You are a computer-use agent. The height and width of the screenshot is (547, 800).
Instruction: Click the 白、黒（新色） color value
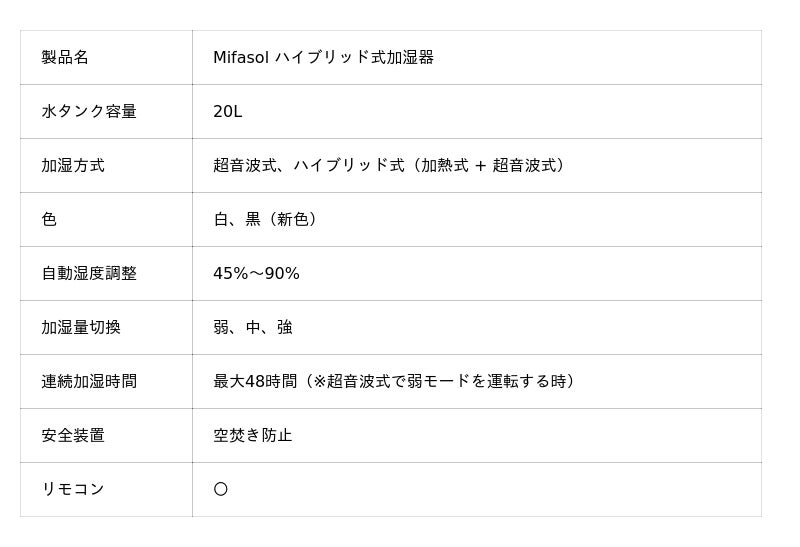point(268,220)
